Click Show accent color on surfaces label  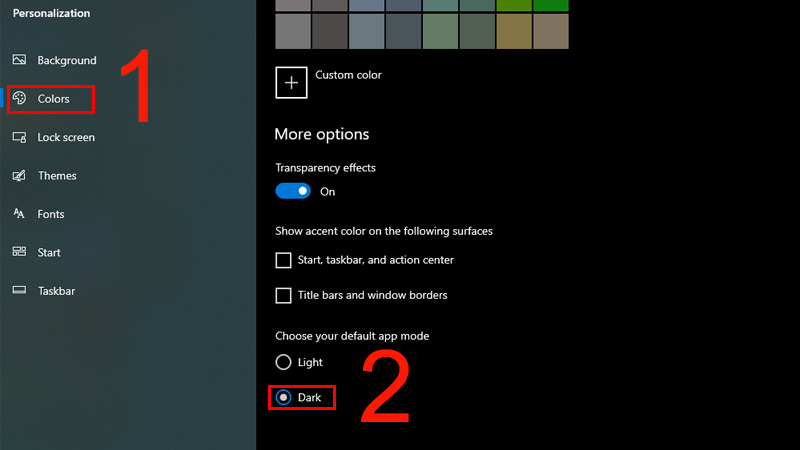pos(384,231)
